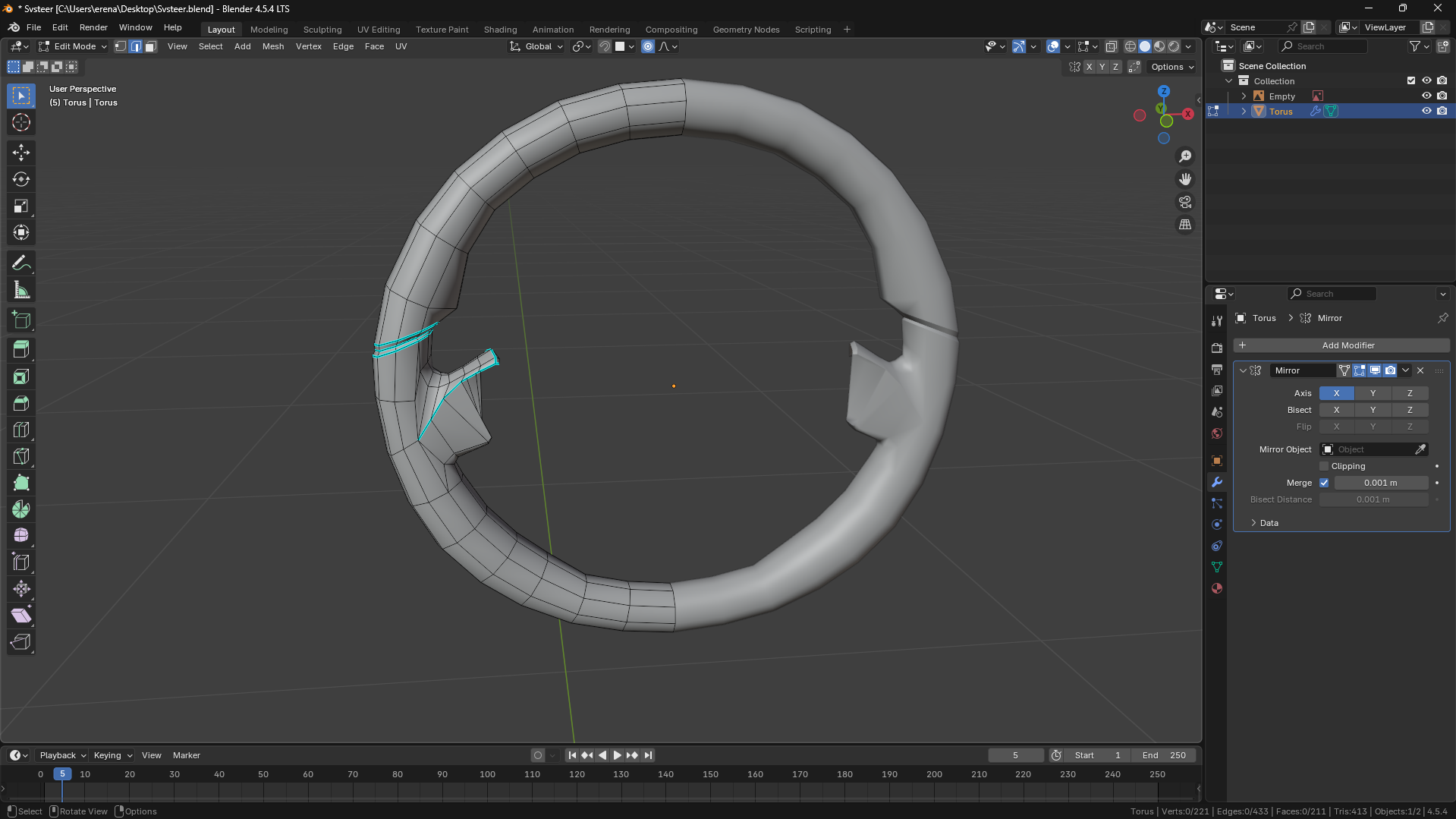This screenshot has height=819, width=1456.
Task: Open the Edit Mode dropdown
Action: click(x=73, y=46)
